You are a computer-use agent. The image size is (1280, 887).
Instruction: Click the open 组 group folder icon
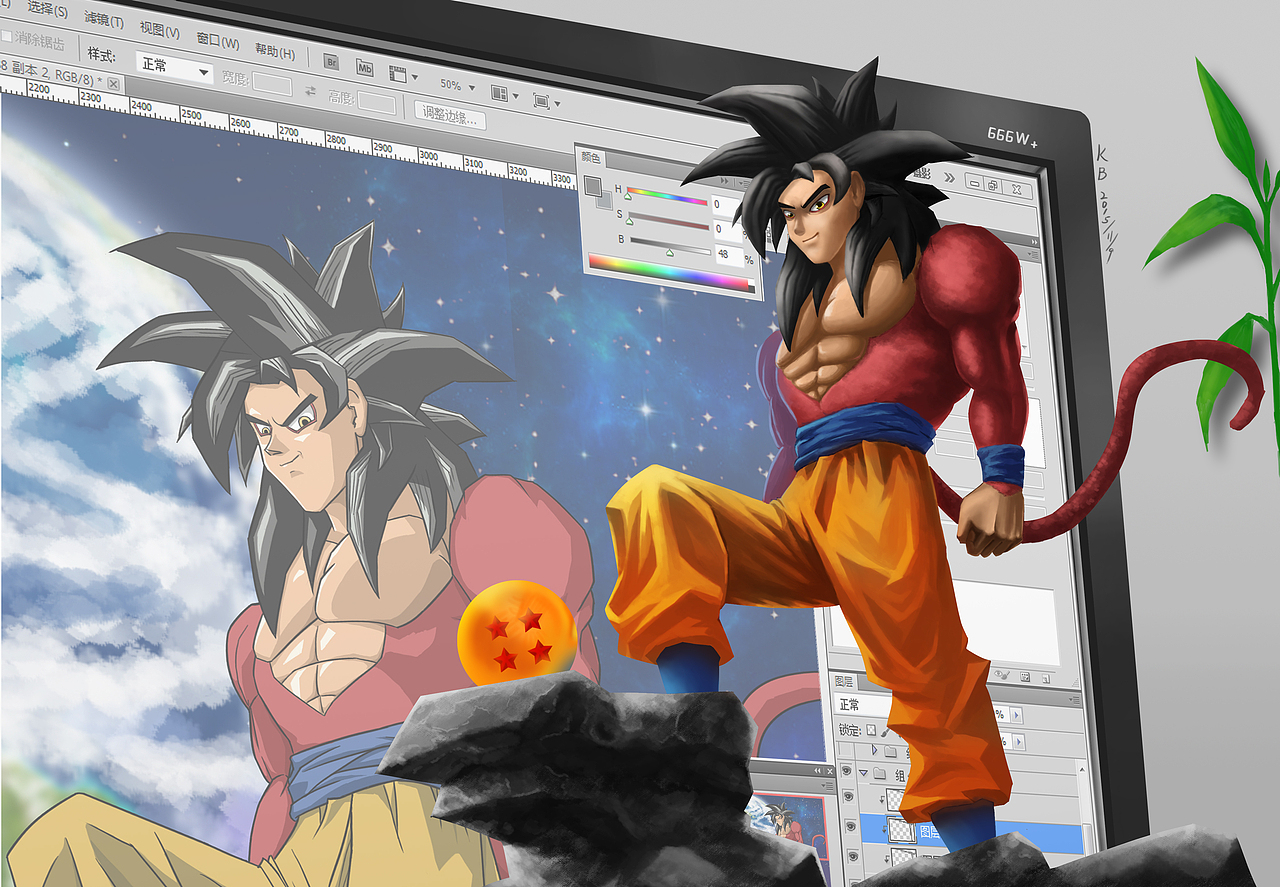(879, 773)
